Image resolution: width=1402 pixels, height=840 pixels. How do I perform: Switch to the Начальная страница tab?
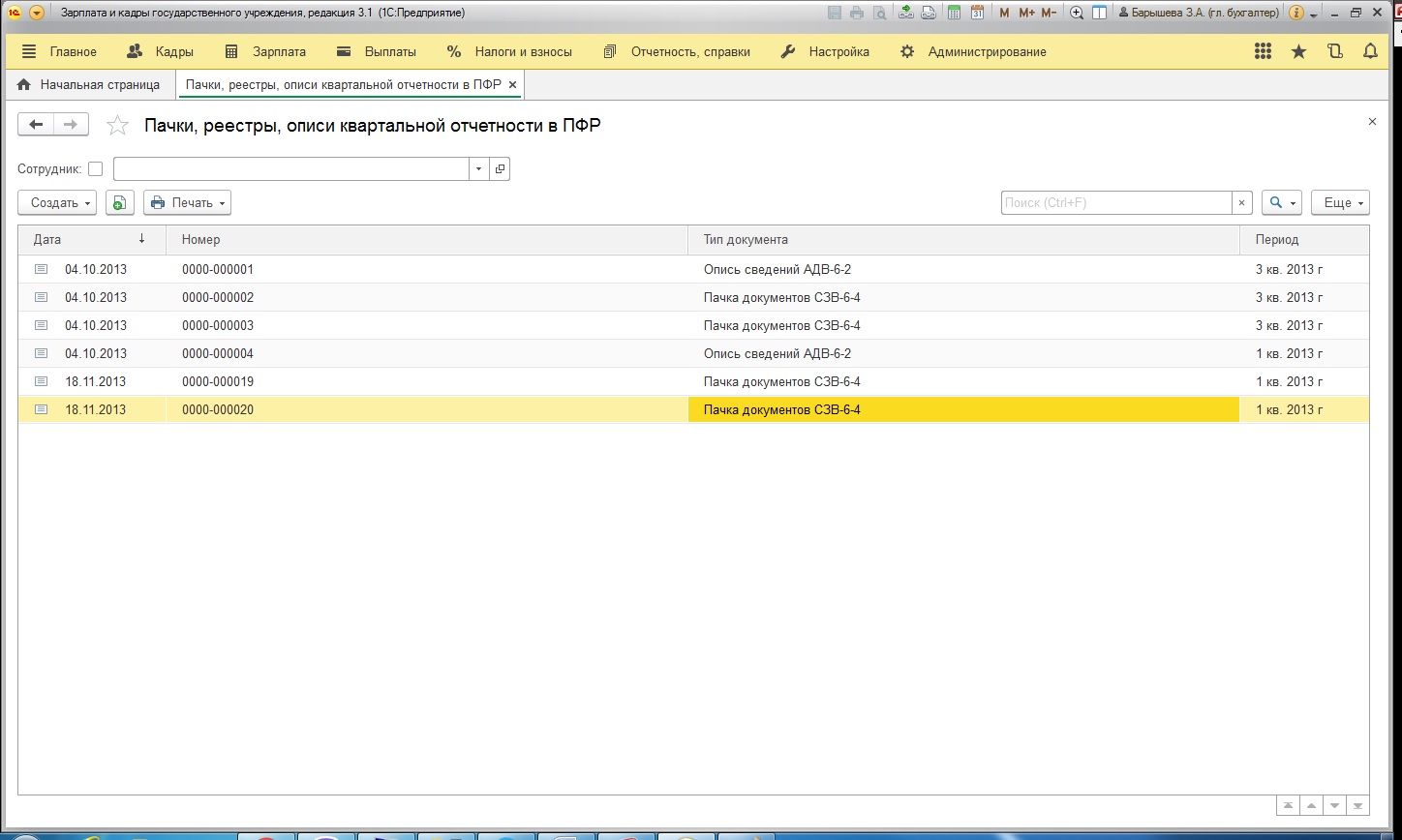(x=89, y=84)
